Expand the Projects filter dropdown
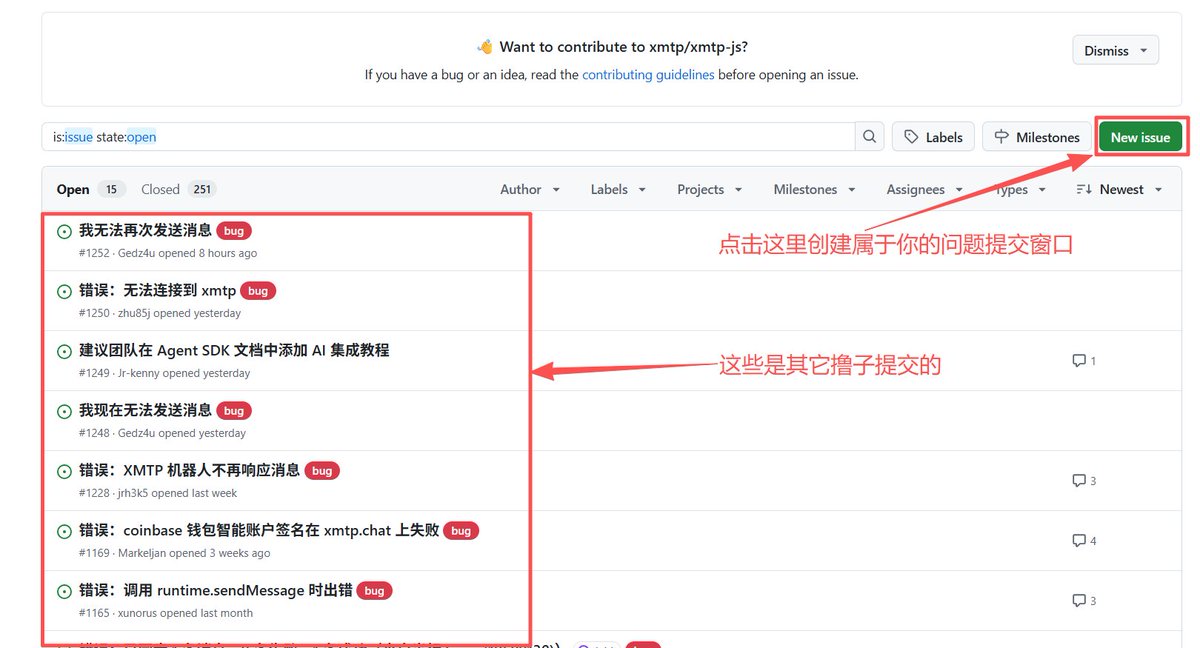The height and width of the screenshot is (648, 1200). point(709,189)
